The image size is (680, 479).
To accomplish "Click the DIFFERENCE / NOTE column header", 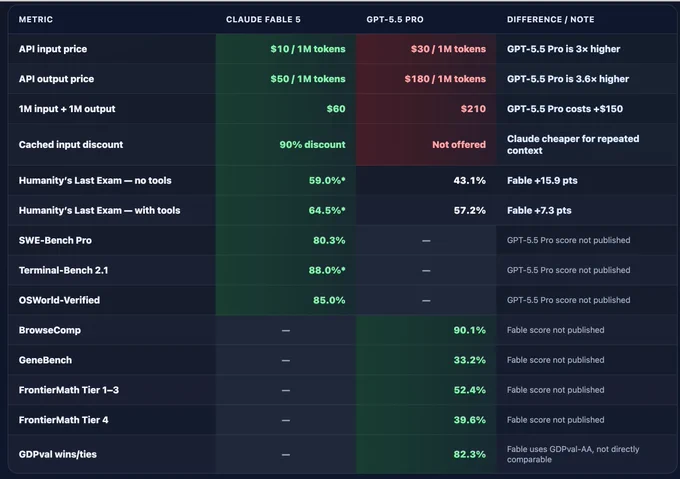I will click(x=550, y=20).
